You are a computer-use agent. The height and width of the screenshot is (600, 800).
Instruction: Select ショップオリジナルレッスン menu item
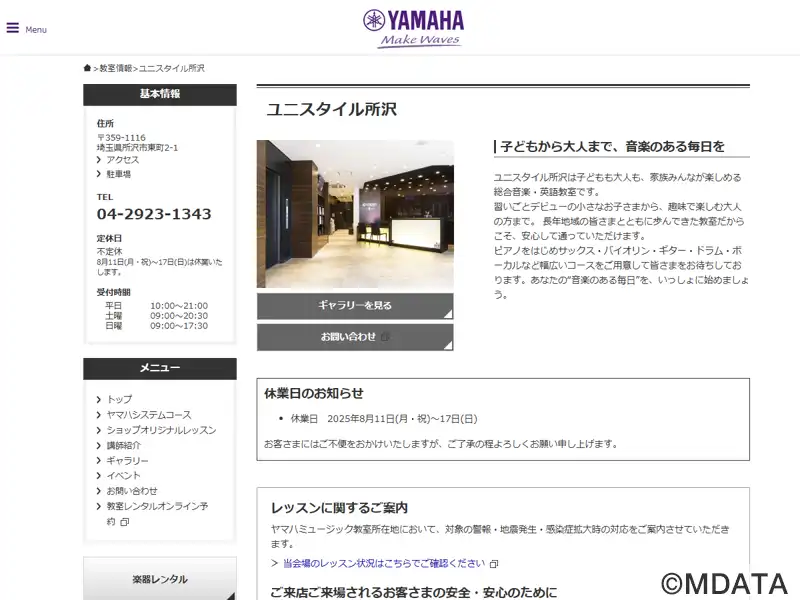(x=161, y=430)
